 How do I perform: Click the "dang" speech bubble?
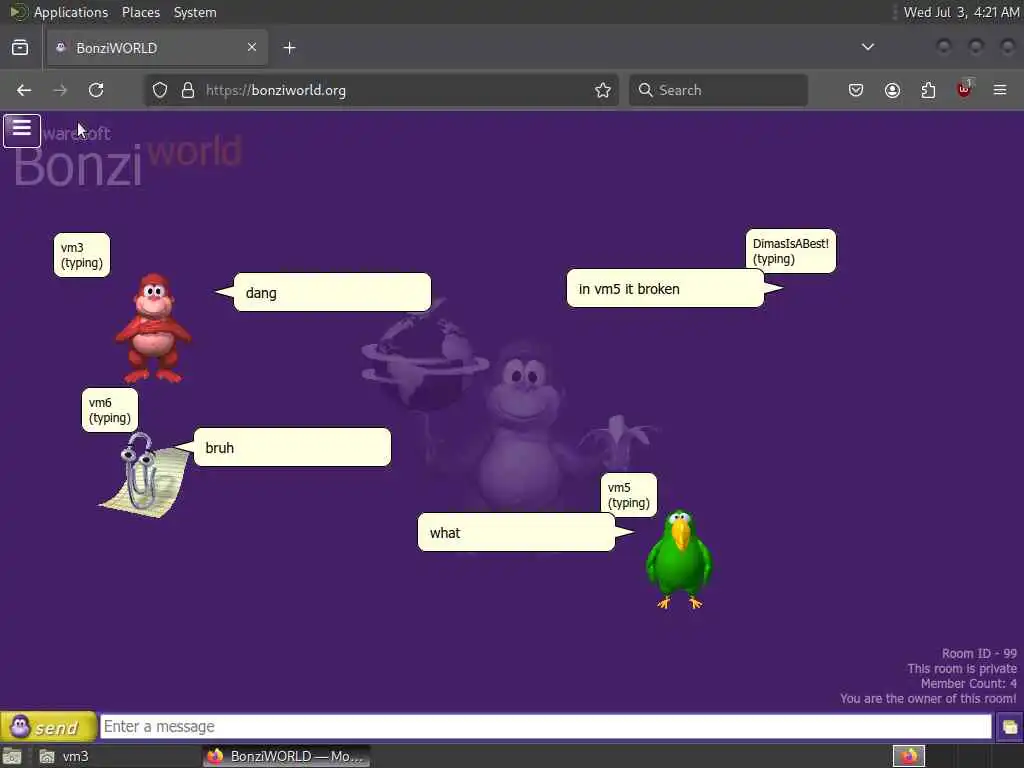point(332,293)
